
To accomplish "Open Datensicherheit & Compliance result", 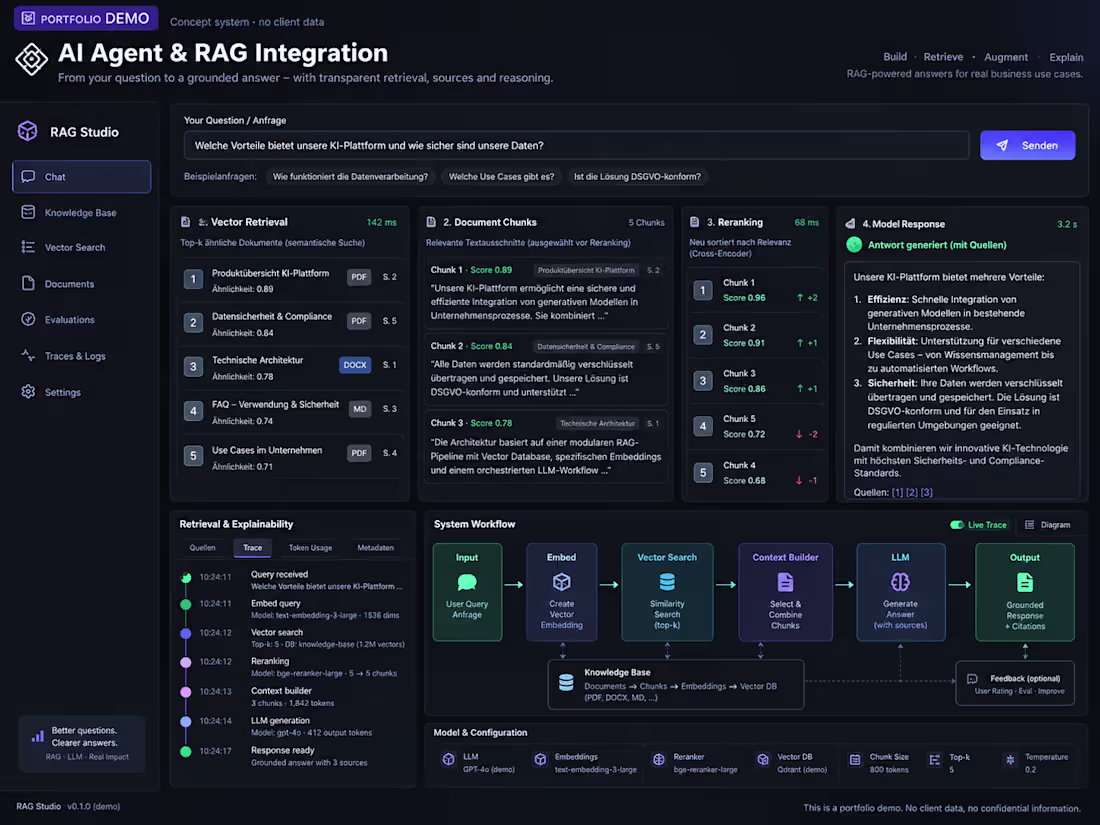I will point(291,324).
